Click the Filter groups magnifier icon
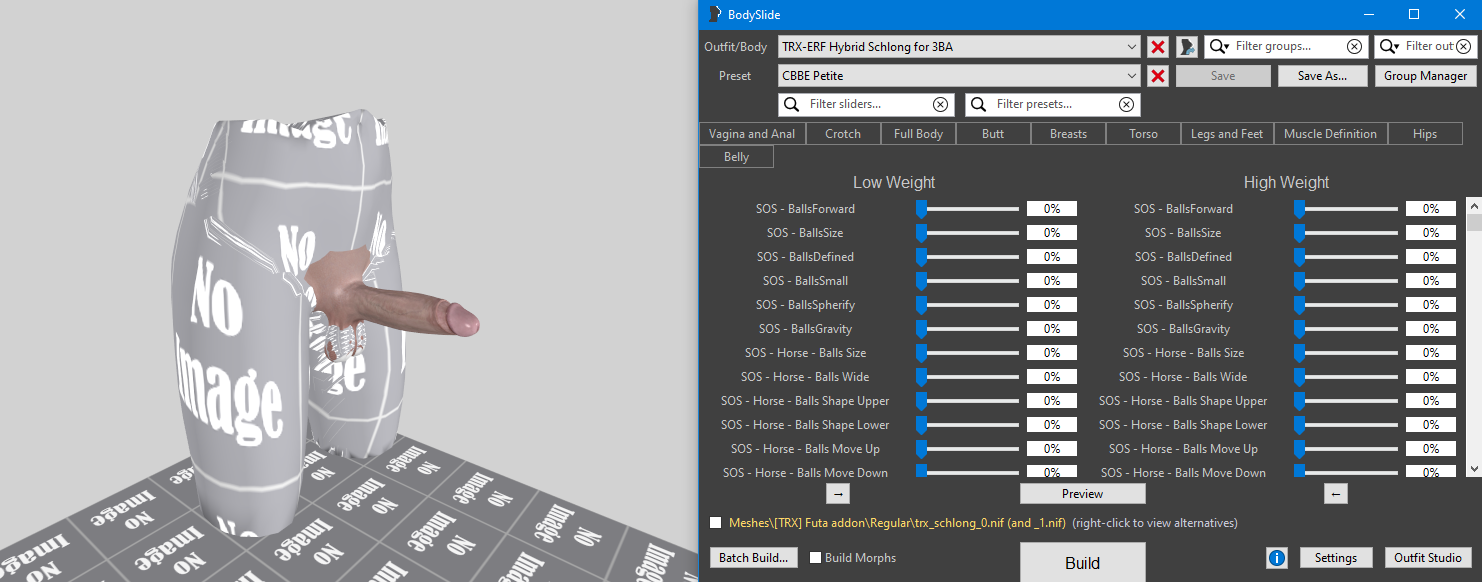Viewport: 1482px width, 582px height. click(x=1219, y=47)
